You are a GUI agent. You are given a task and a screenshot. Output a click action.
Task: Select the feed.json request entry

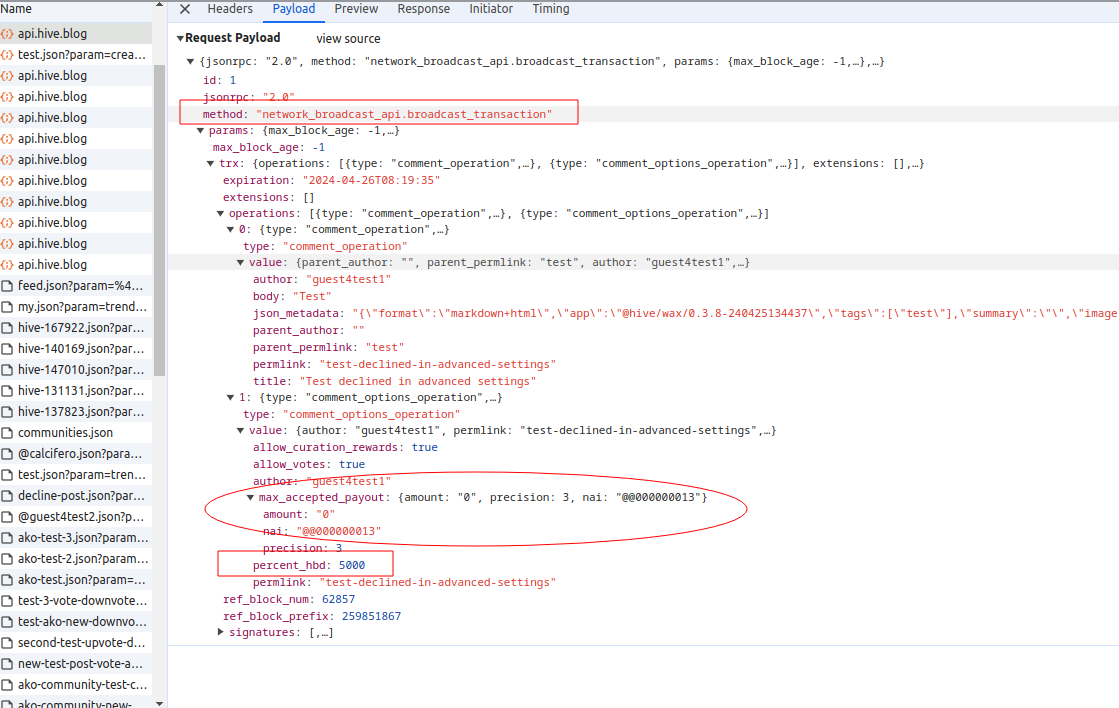click(x=82, y=286)
